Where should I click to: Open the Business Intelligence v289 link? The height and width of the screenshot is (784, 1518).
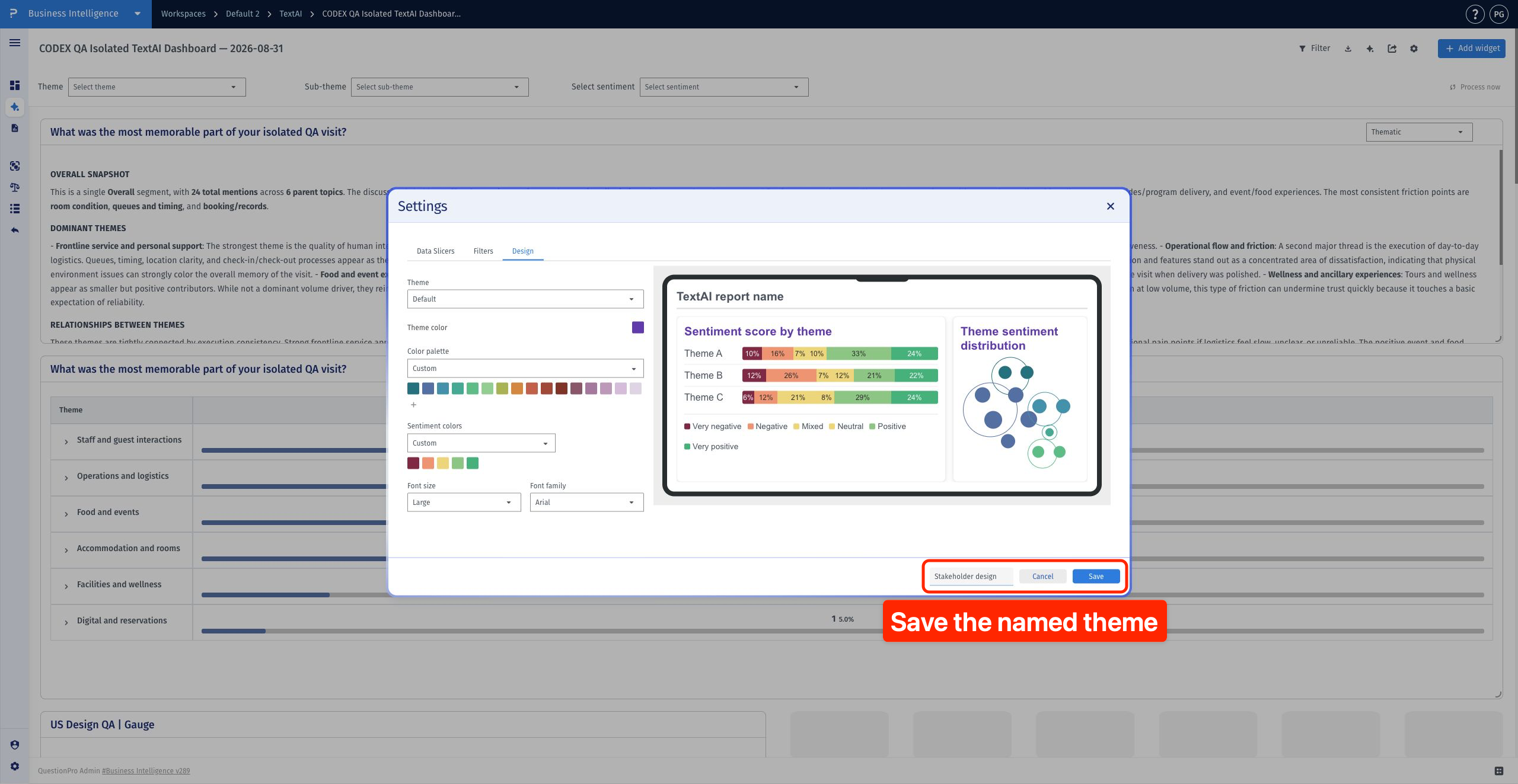click(146, 771)
